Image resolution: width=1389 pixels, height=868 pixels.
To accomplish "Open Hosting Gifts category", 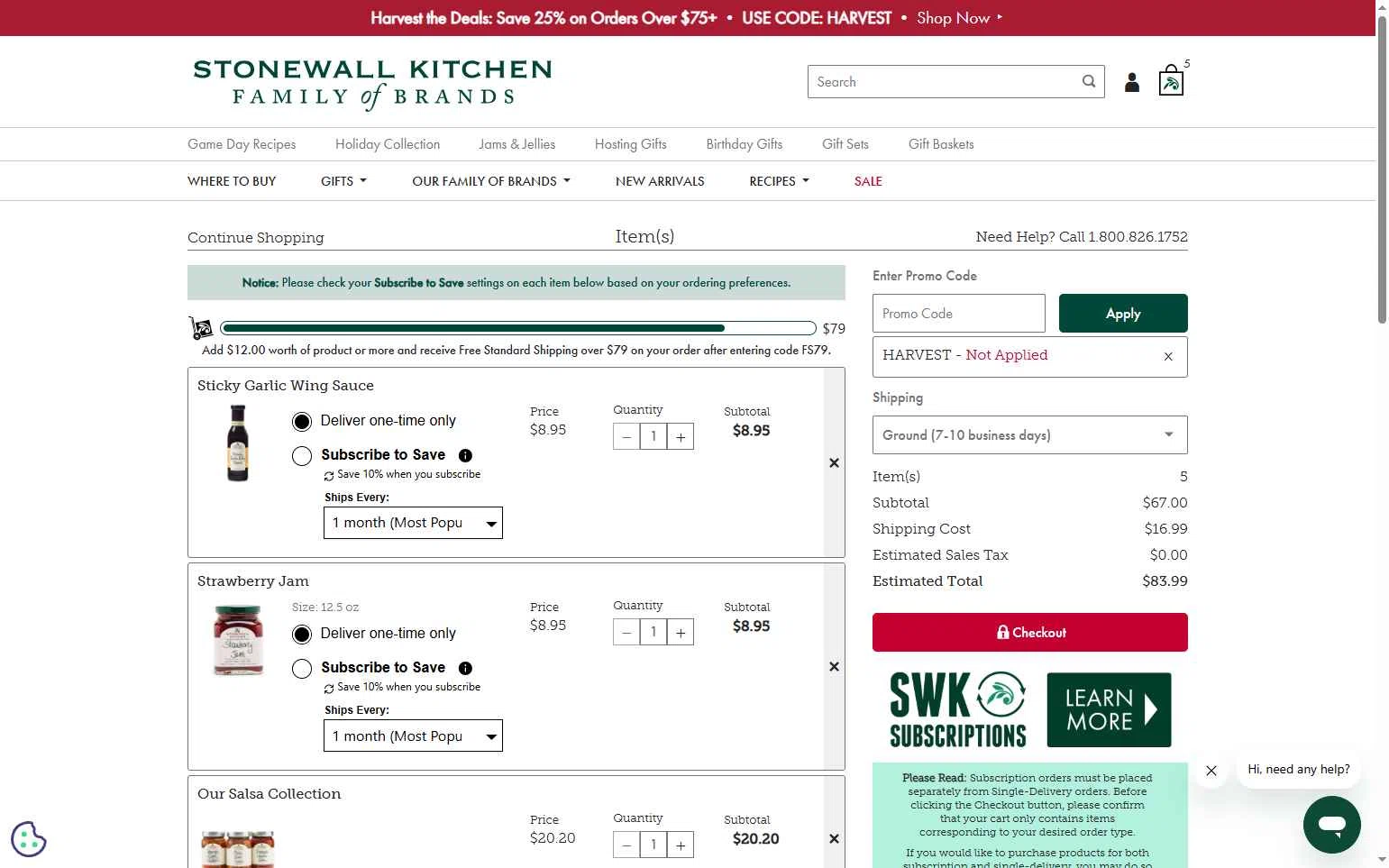I will click(x=631, y=144).
